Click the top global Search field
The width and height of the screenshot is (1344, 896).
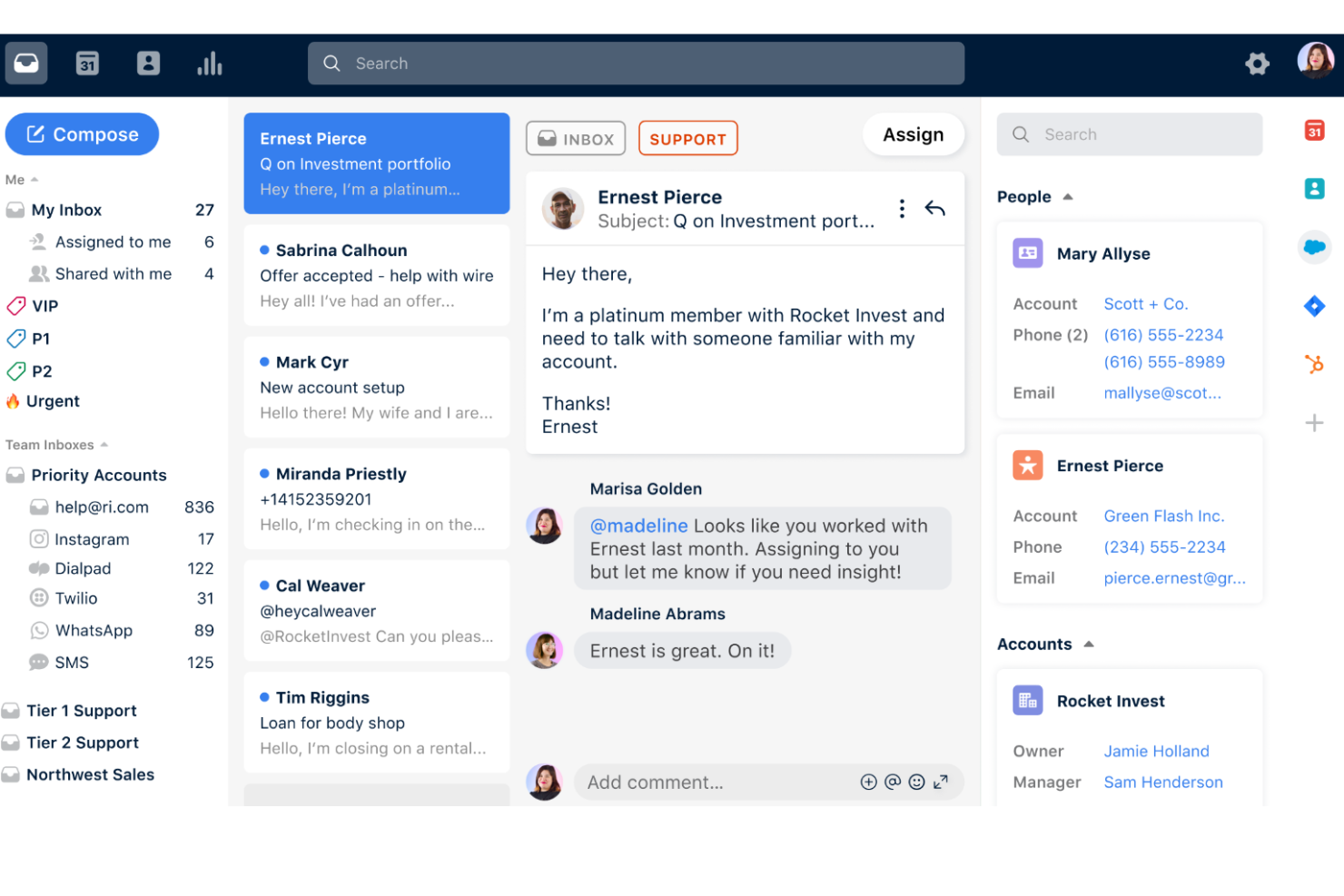pos(636,64)
